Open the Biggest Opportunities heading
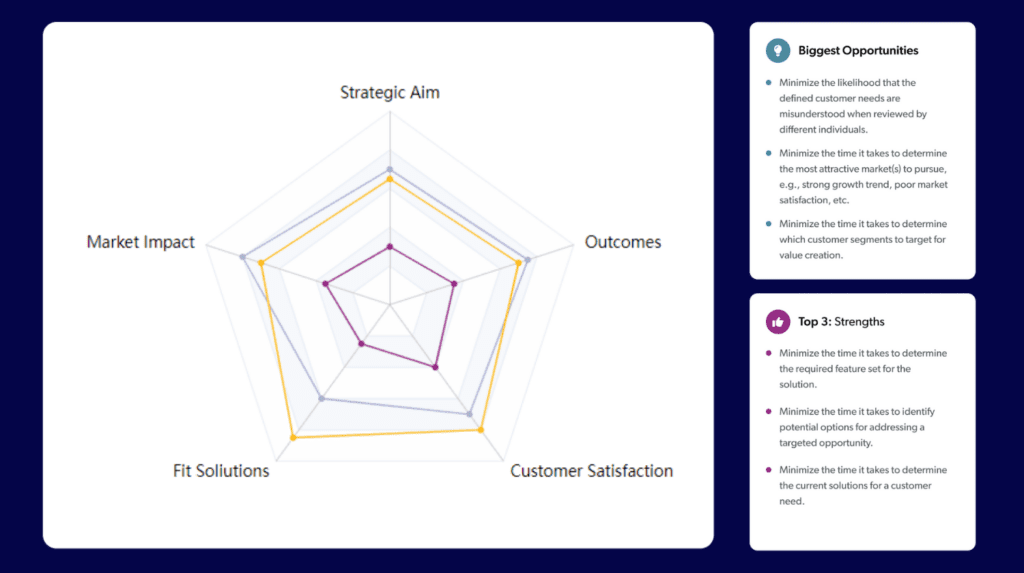 (858, 51)
